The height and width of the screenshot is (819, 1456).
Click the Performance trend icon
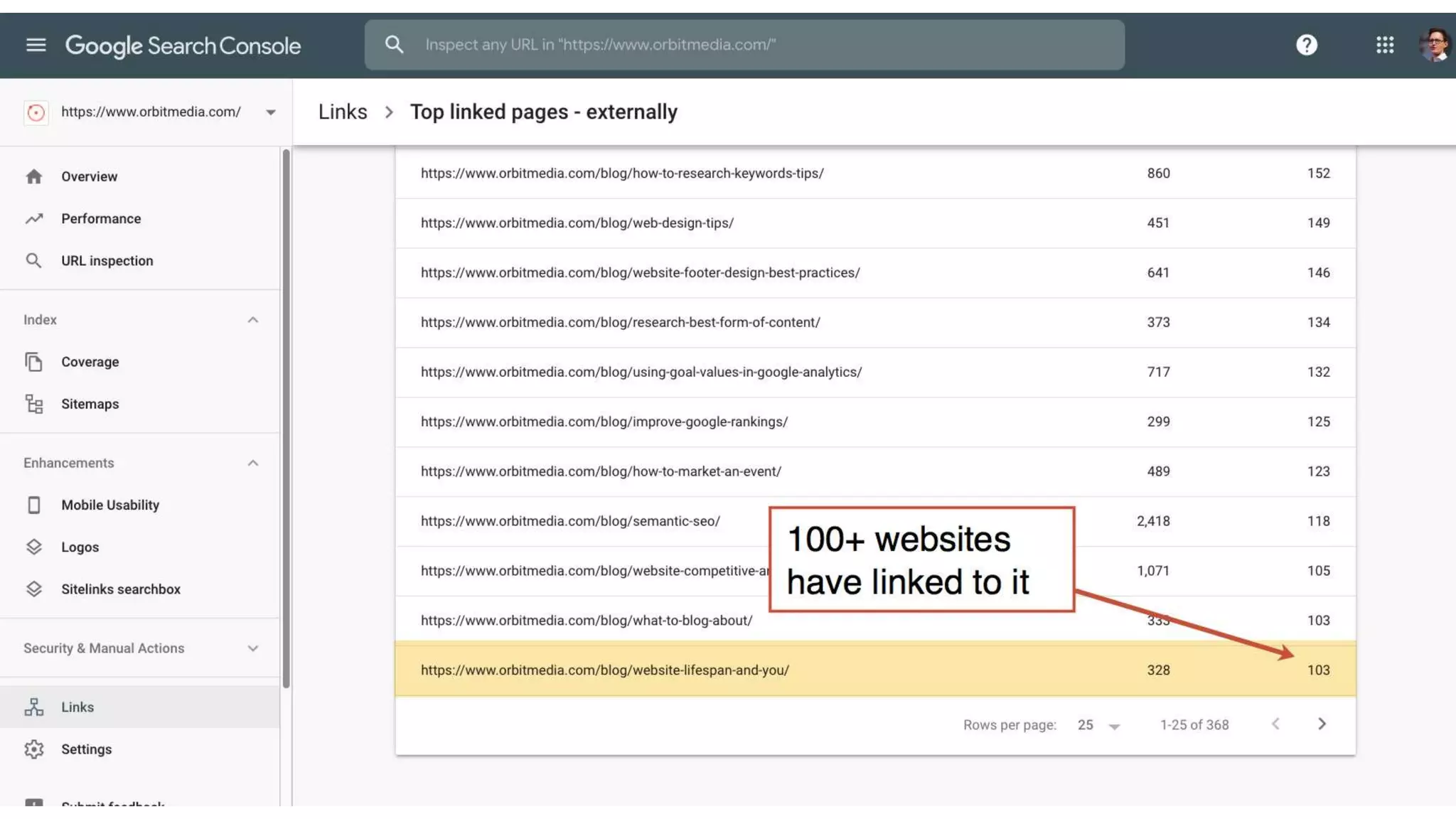pyautogui.click(x=34, y=219)
